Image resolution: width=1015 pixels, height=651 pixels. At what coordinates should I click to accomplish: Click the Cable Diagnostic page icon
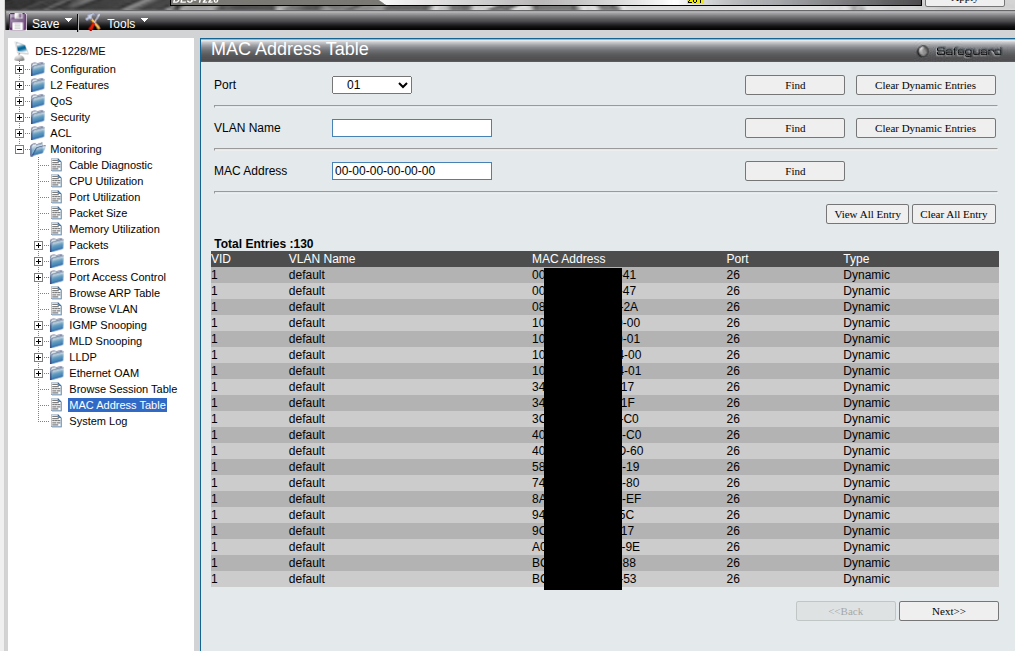[x=57, y=165]
